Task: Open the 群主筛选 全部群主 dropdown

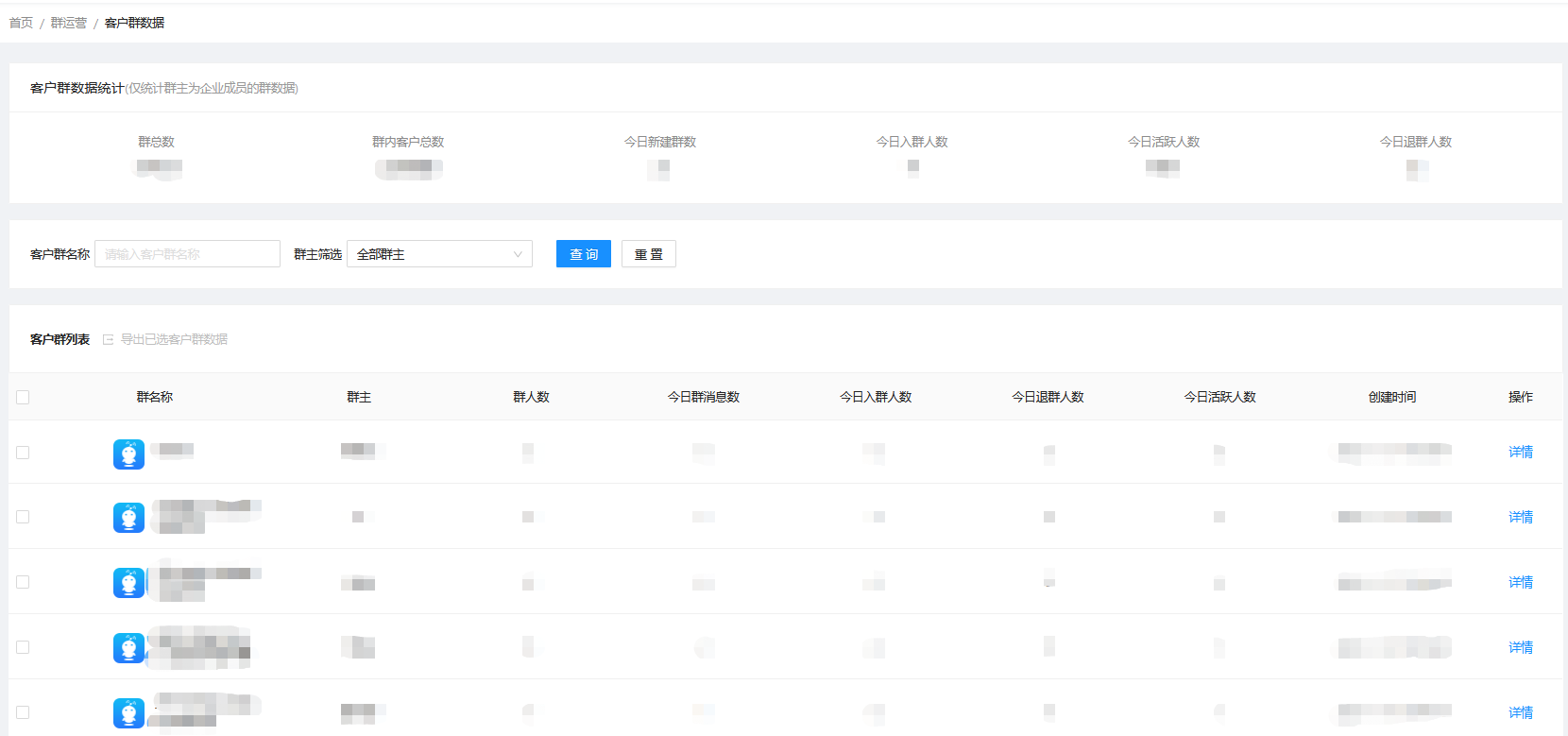Action: (x=439, y=254)
